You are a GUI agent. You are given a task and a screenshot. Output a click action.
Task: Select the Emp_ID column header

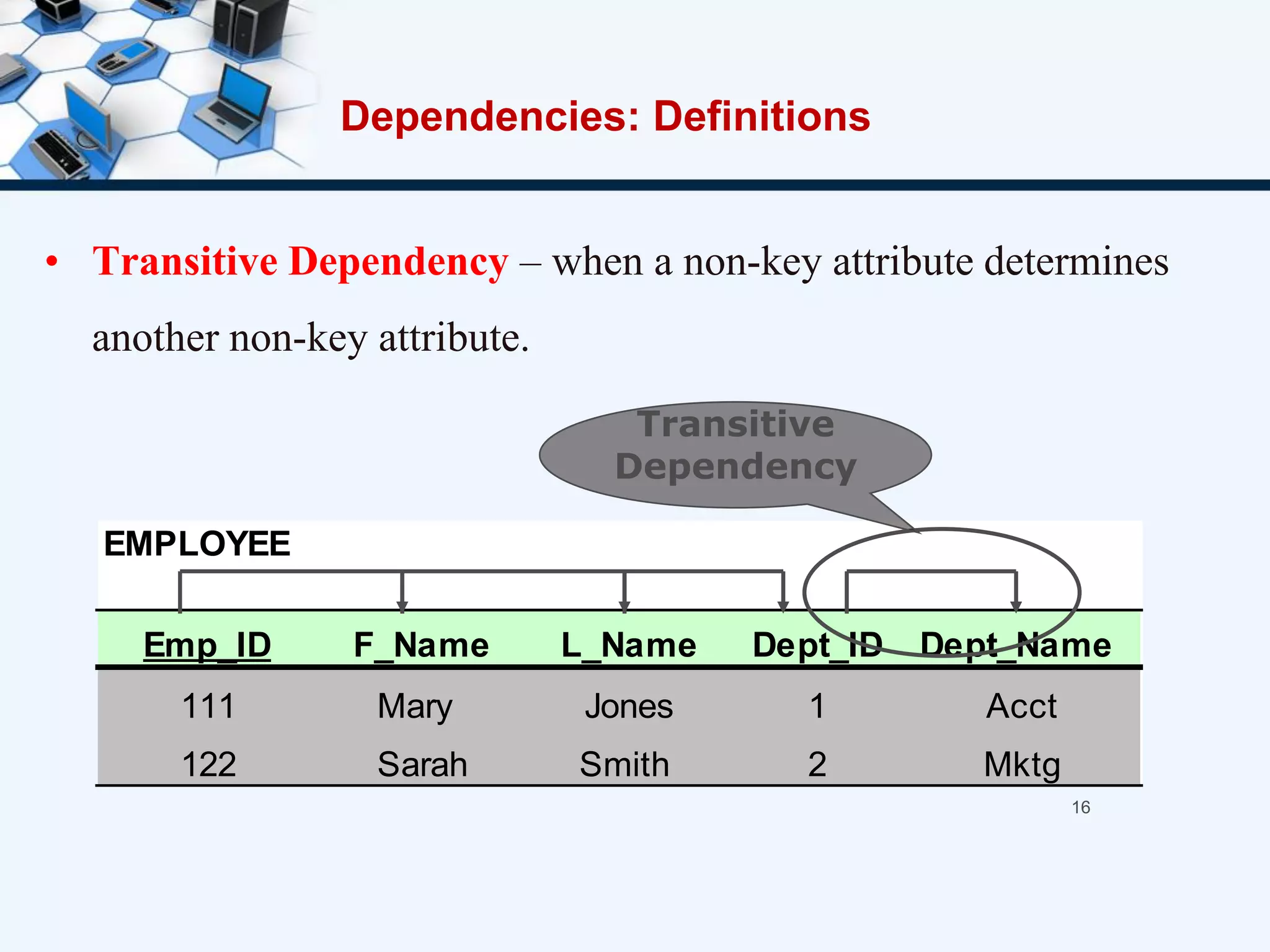pos(207,645)
